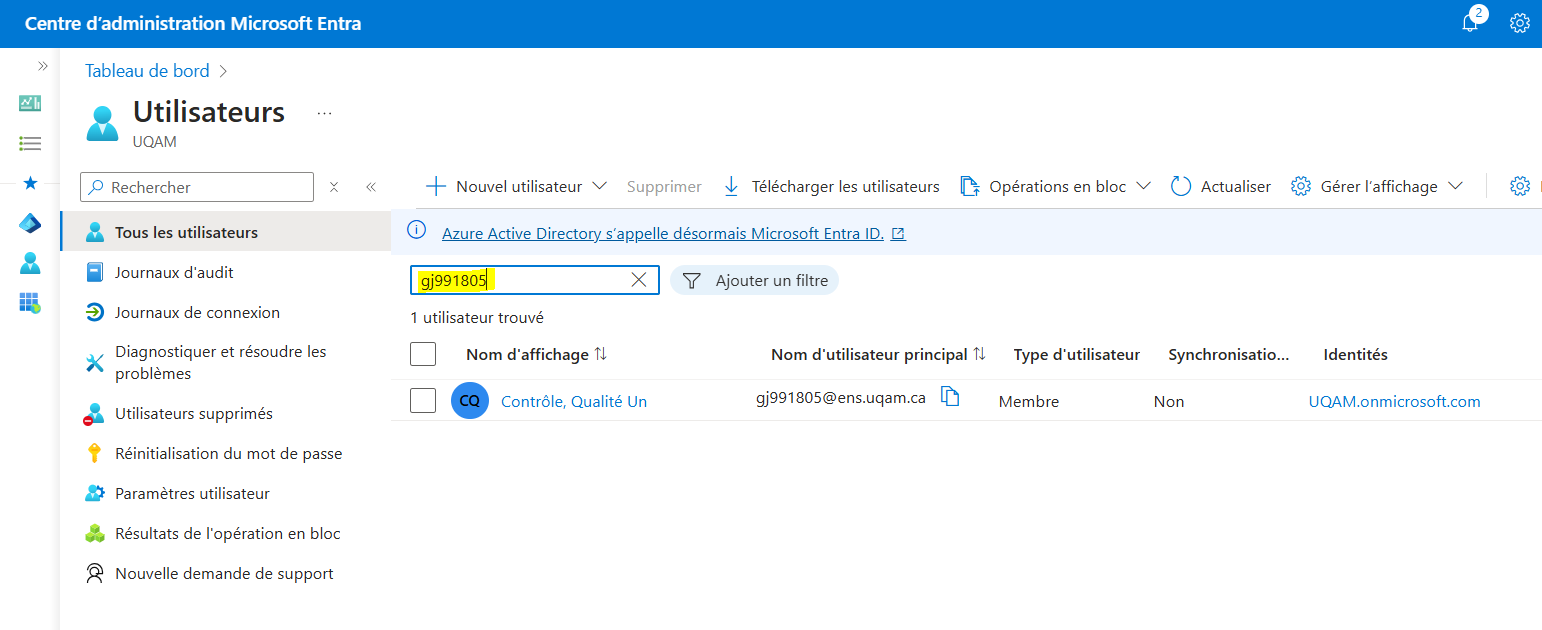Toggle the select-all users checkbox
Image resolution: width=1542 pixels, height=630 pixels.
[x=423, y=354]
